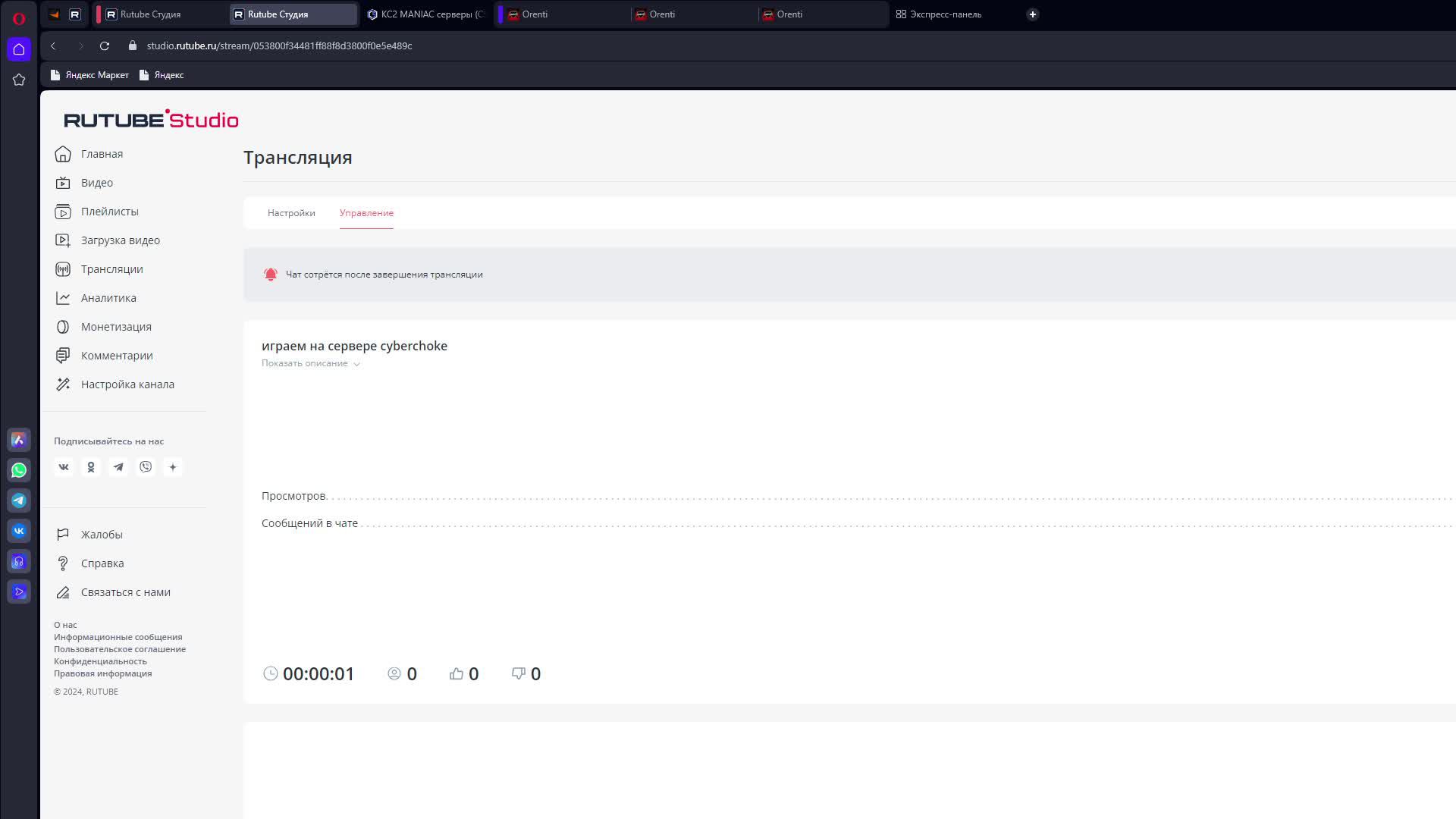Open Справка question mark icon
The image size is (1456, 819).
63,563
